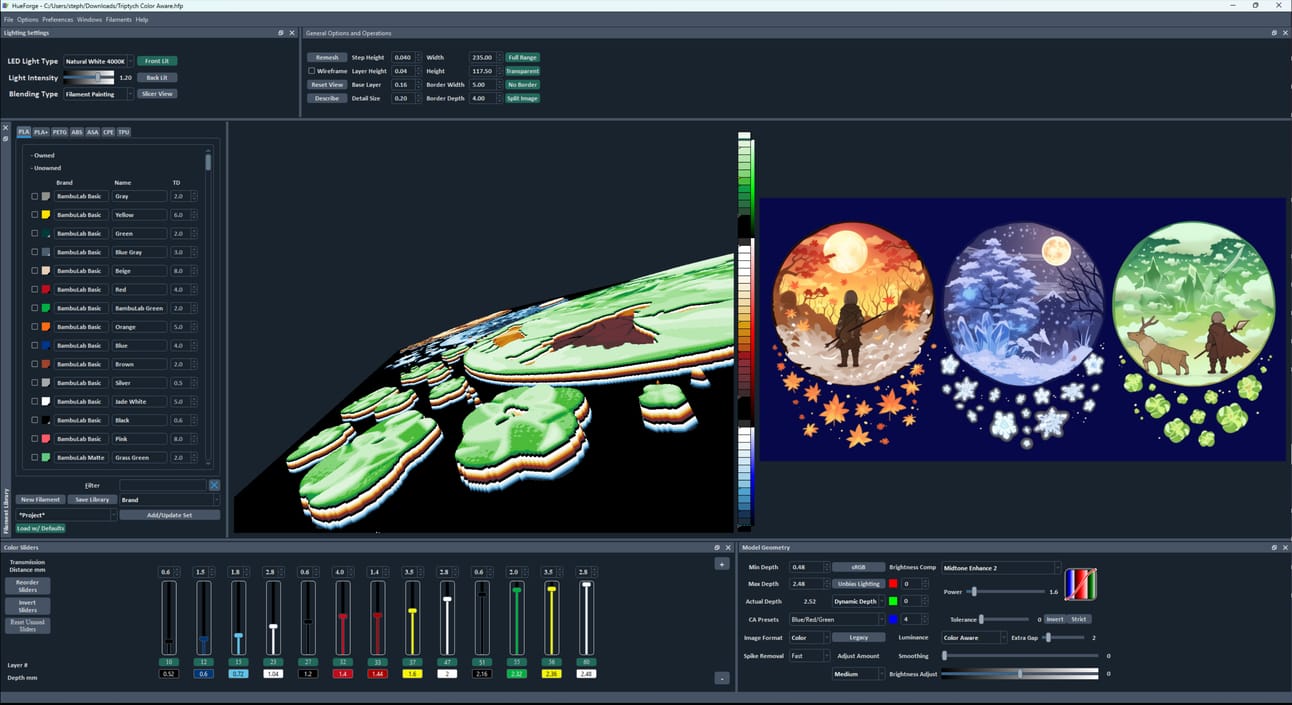Undock the Lighting Settings panel

coord(281,33)
